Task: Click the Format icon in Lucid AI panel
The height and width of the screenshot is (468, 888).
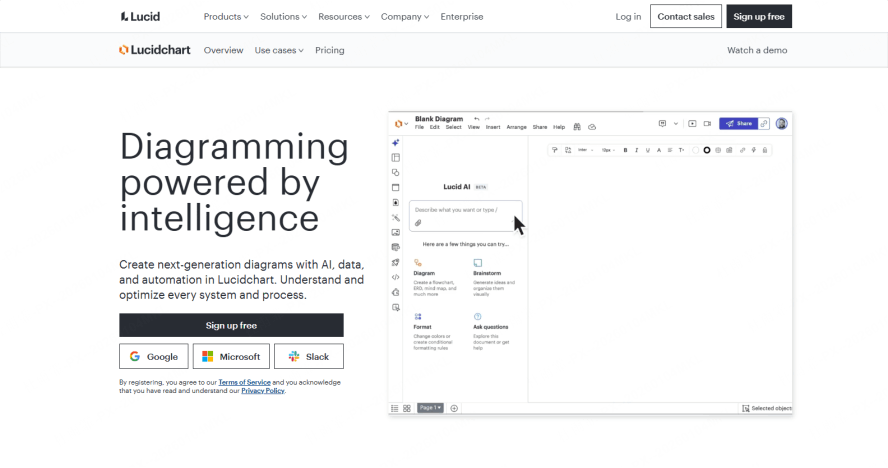Action: 418,316
